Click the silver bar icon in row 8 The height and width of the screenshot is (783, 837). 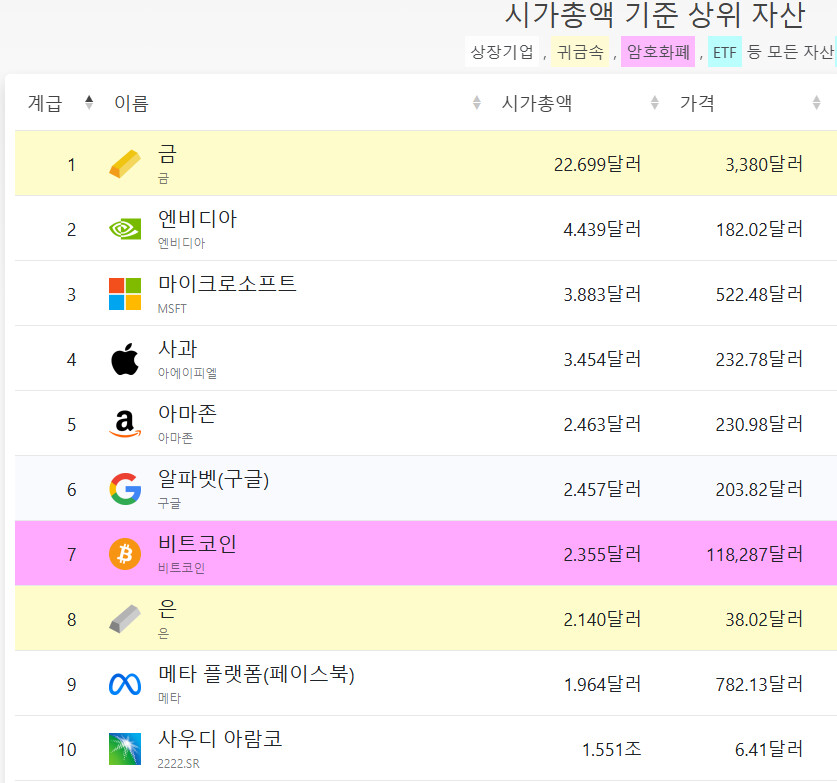(x=125, y=619)
